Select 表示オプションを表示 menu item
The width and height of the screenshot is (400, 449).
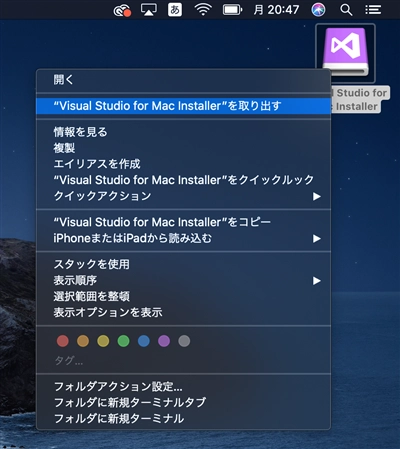pos(183,312)
